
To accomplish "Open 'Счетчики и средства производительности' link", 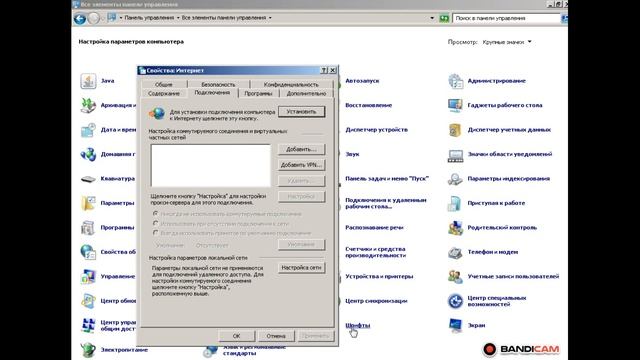I will 376,252.
